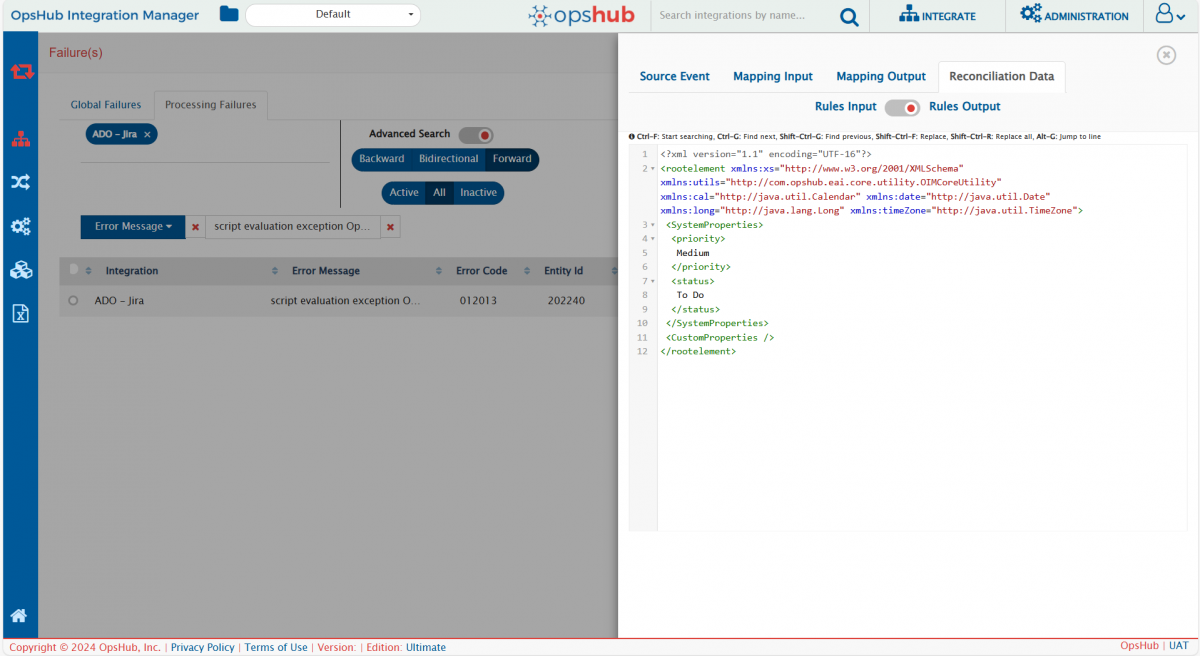The width and height of the screenshot is (1200, 656).
Task: Select the Backward direction filter
Action: pos(382,159)
